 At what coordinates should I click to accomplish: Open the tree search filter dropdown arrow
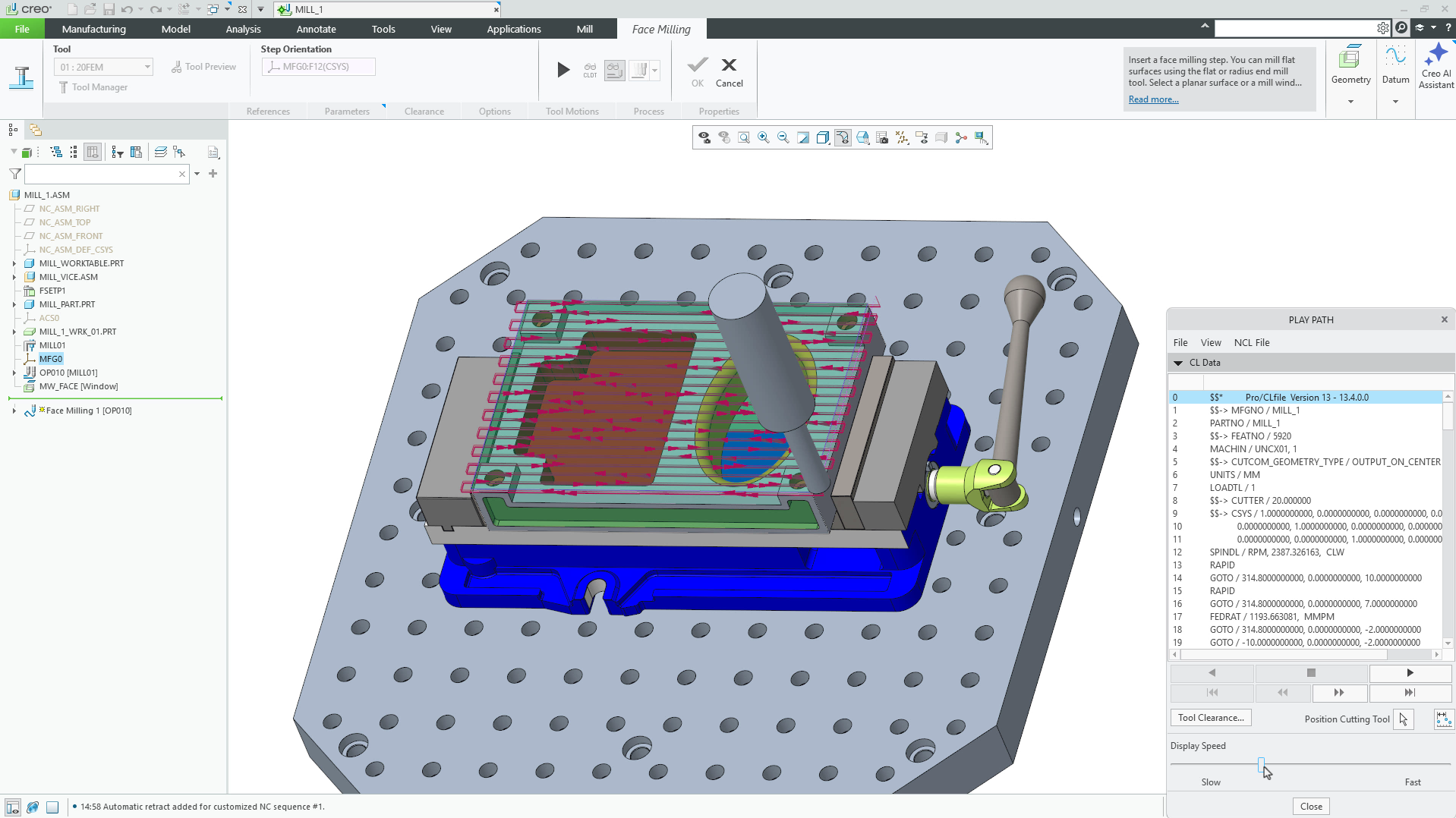(x=197, y=174)
